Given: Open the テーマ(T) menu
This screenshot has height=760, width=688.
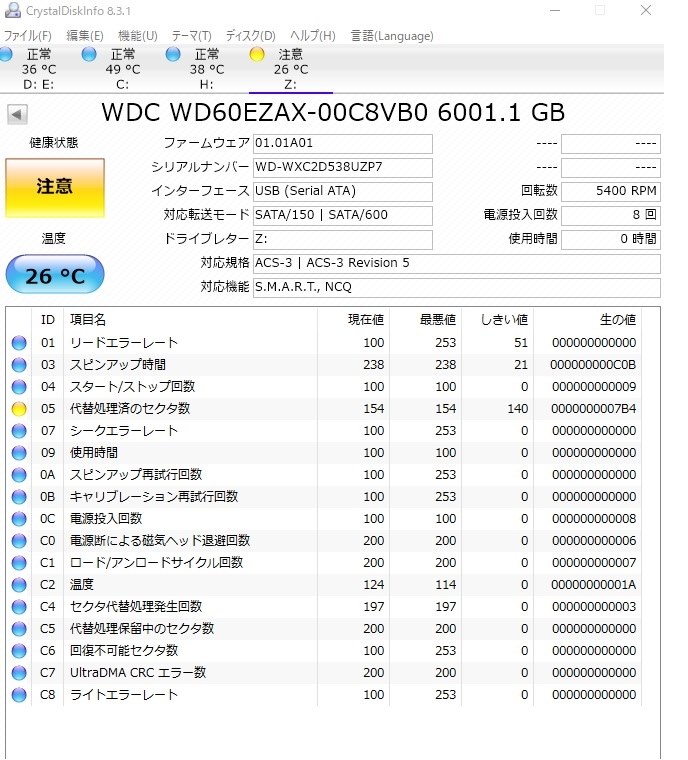Looking at the screenshot, I should tap(192, 36).
